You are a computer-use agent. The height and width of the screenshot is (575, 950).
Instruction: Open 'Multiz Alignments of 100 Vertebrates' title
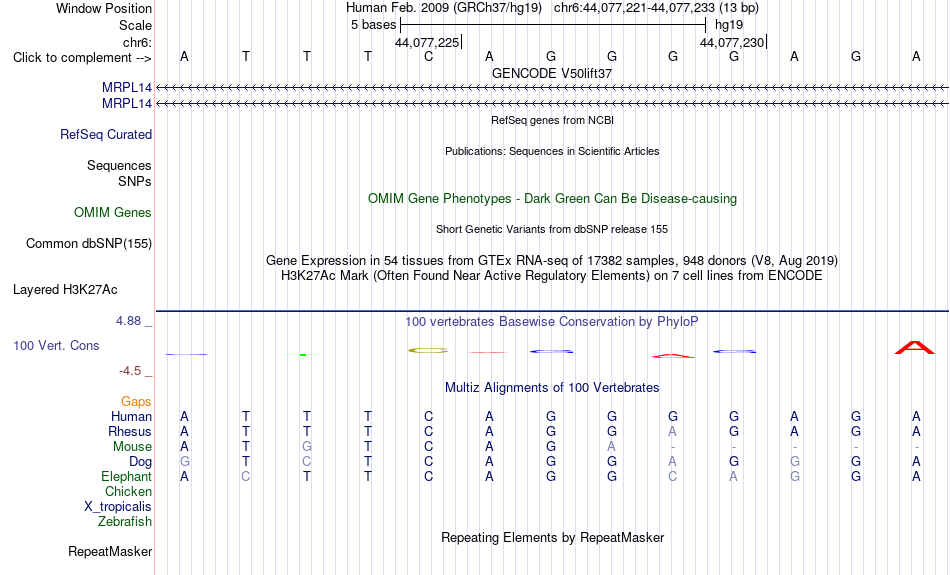(552, 388)
